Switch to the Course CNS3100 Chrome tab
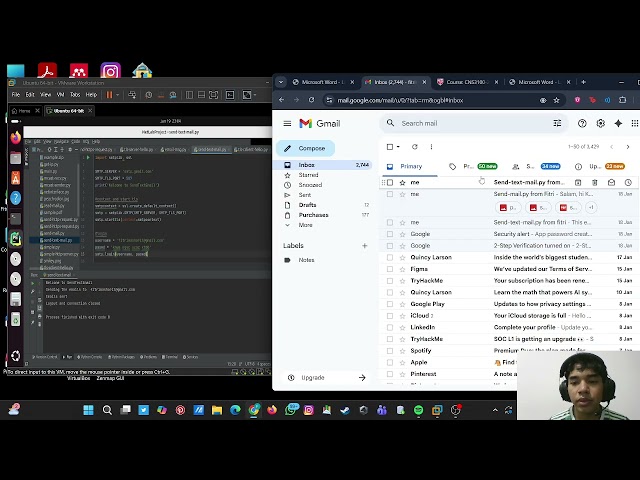 [x=467, y=82]
